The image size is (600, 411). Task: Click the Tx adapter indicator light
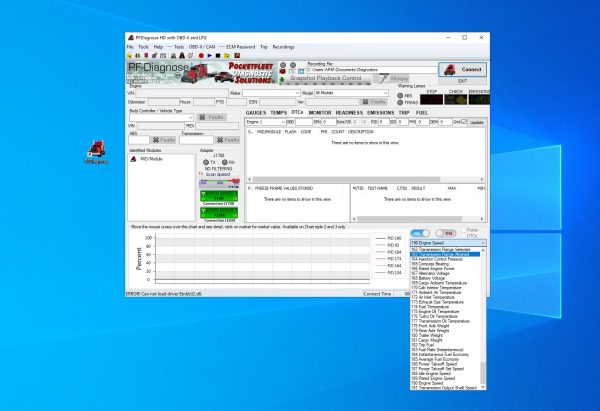point(206,162)
